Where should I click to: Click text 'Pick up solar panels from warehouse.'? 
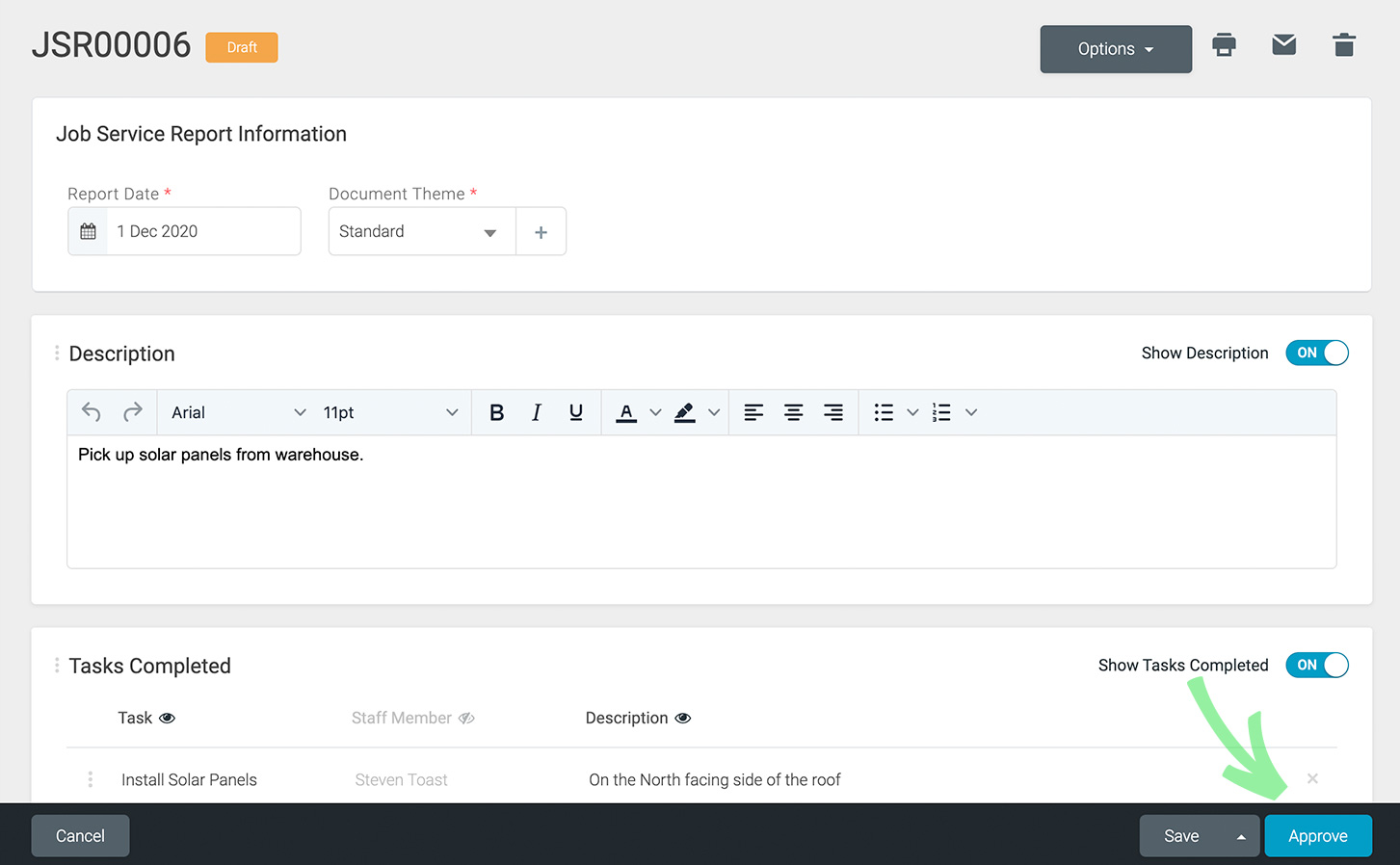221,455
